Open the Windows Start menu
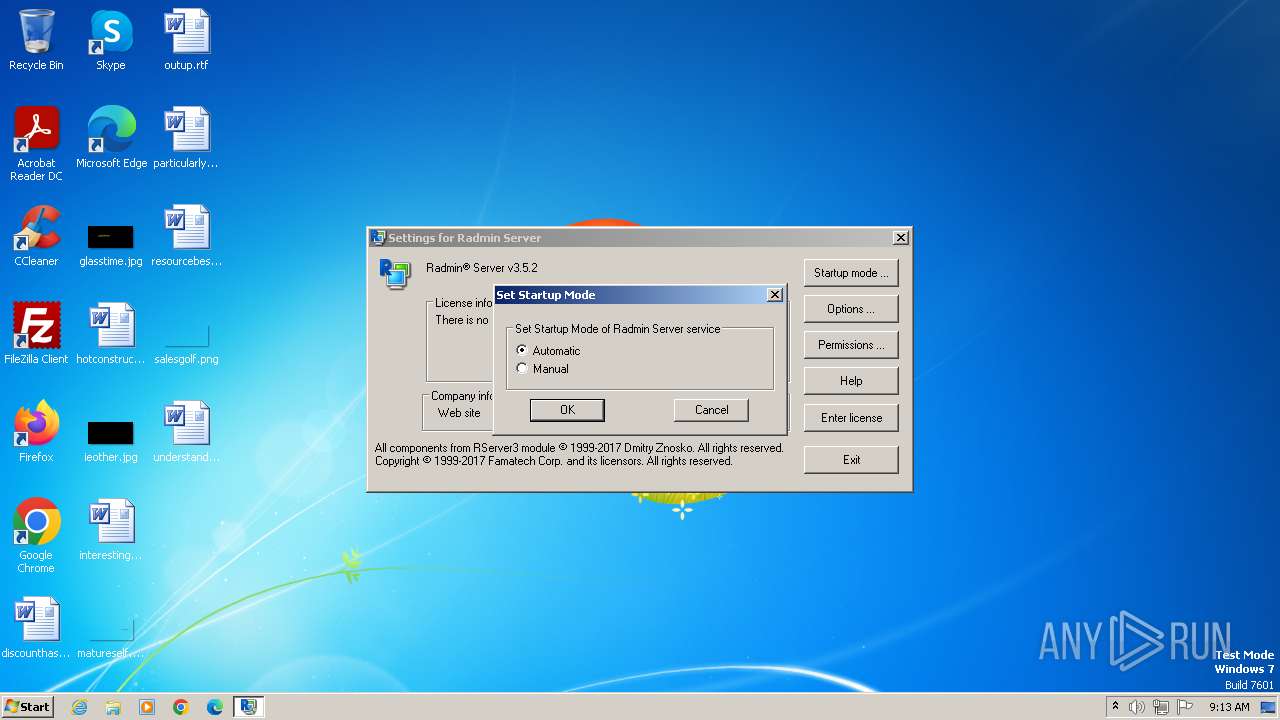 28,706
